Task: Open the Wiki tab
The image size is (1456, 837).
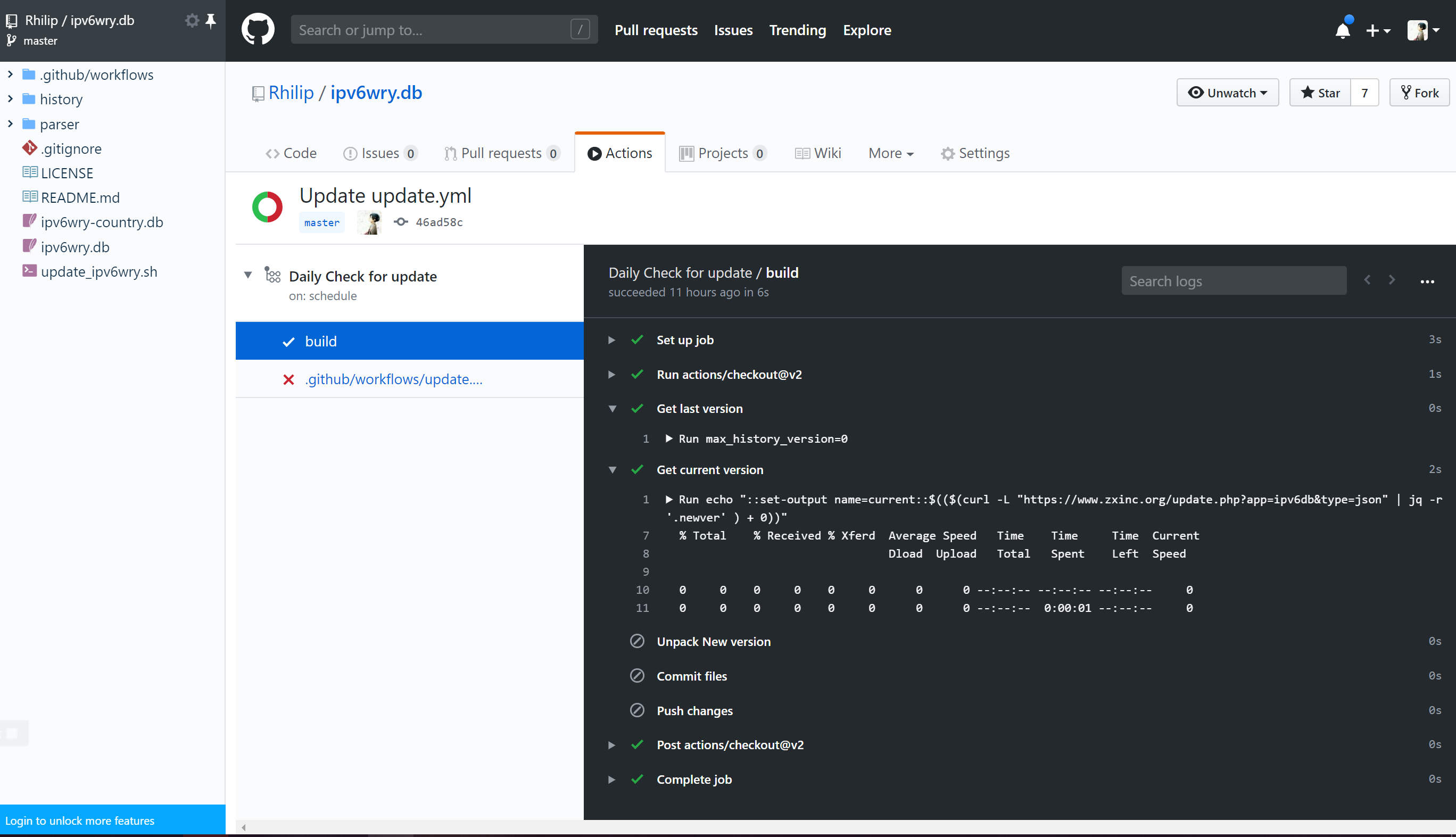Action: point(818,153)
